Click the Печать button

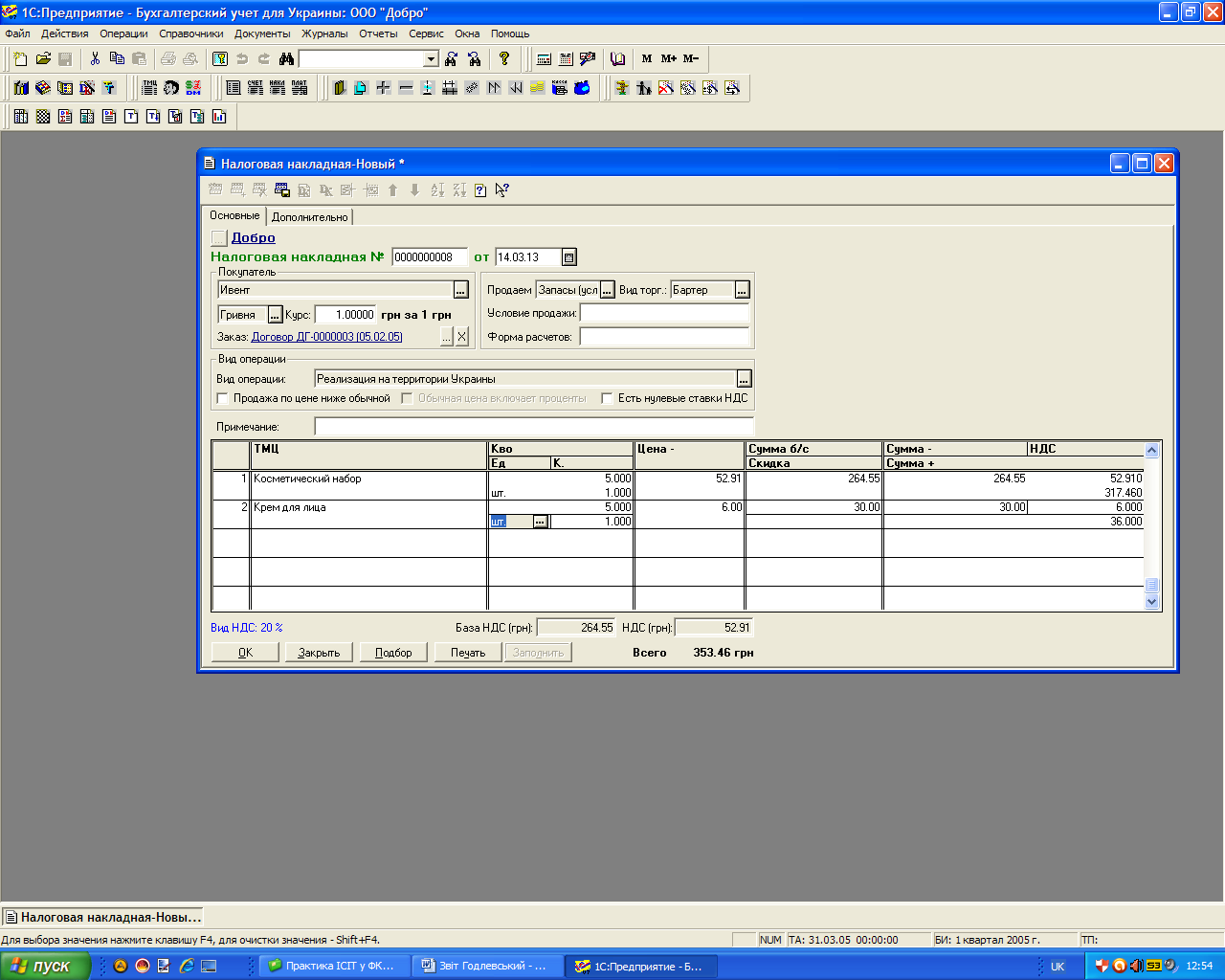(468, 653)
